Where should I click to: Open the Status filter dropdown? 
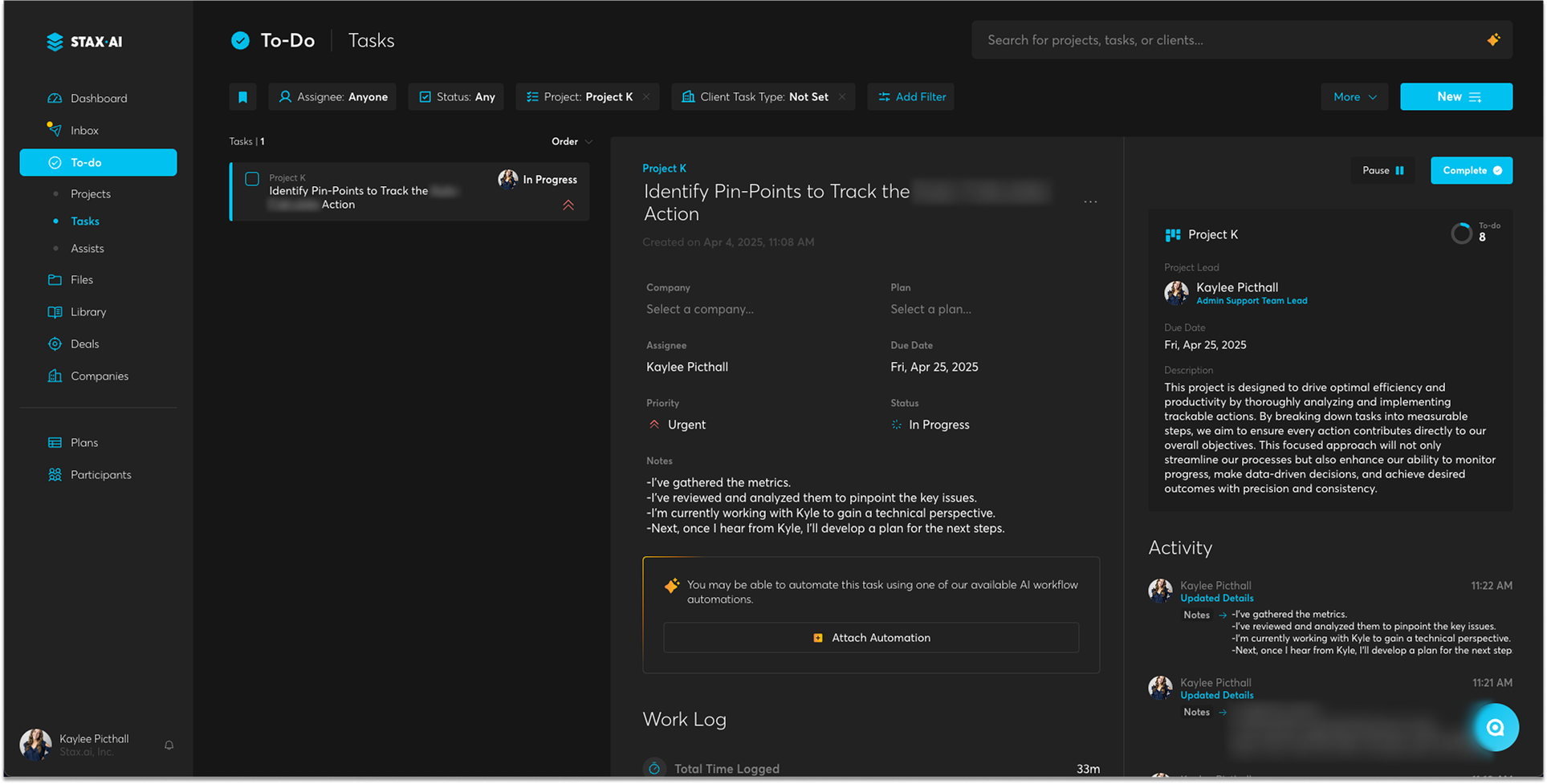point(456,97)
